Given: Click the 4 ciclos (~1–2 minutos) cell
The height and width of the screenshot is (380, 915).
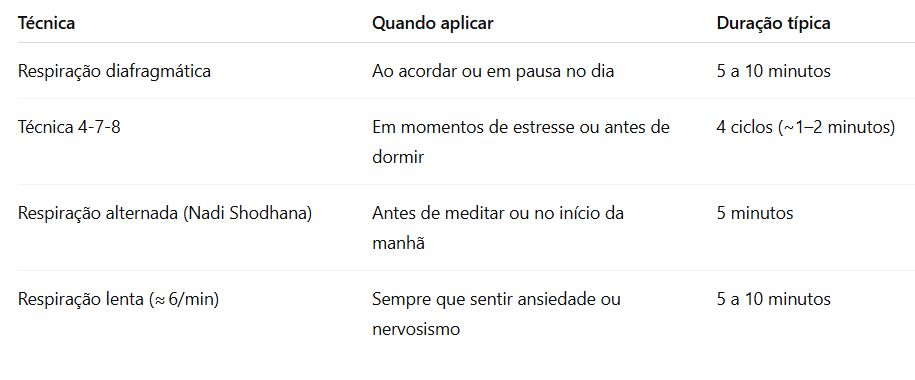Looking at the screenshot, I should pyautogui.click(x=806, y=127).
